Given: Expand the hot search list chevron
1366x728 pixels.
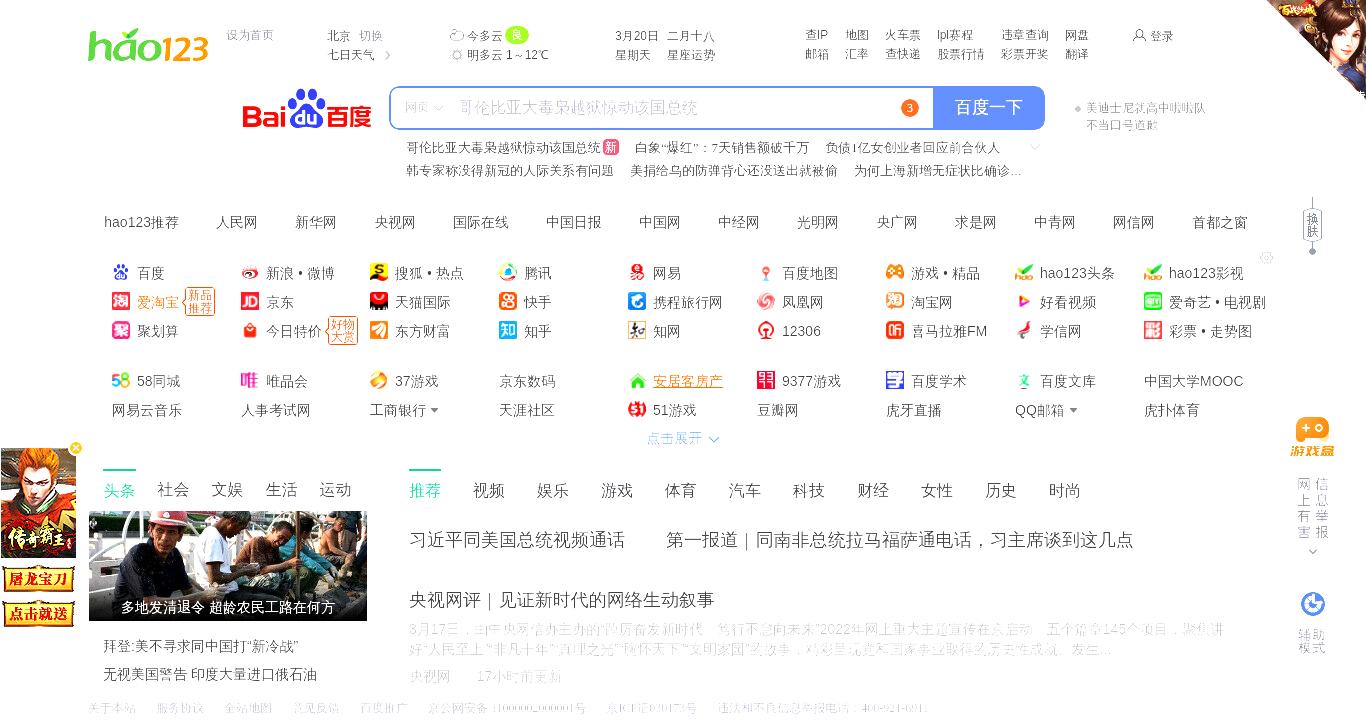Looking at the screenshot, I should pyautogui.click(x=1035, y=147).
